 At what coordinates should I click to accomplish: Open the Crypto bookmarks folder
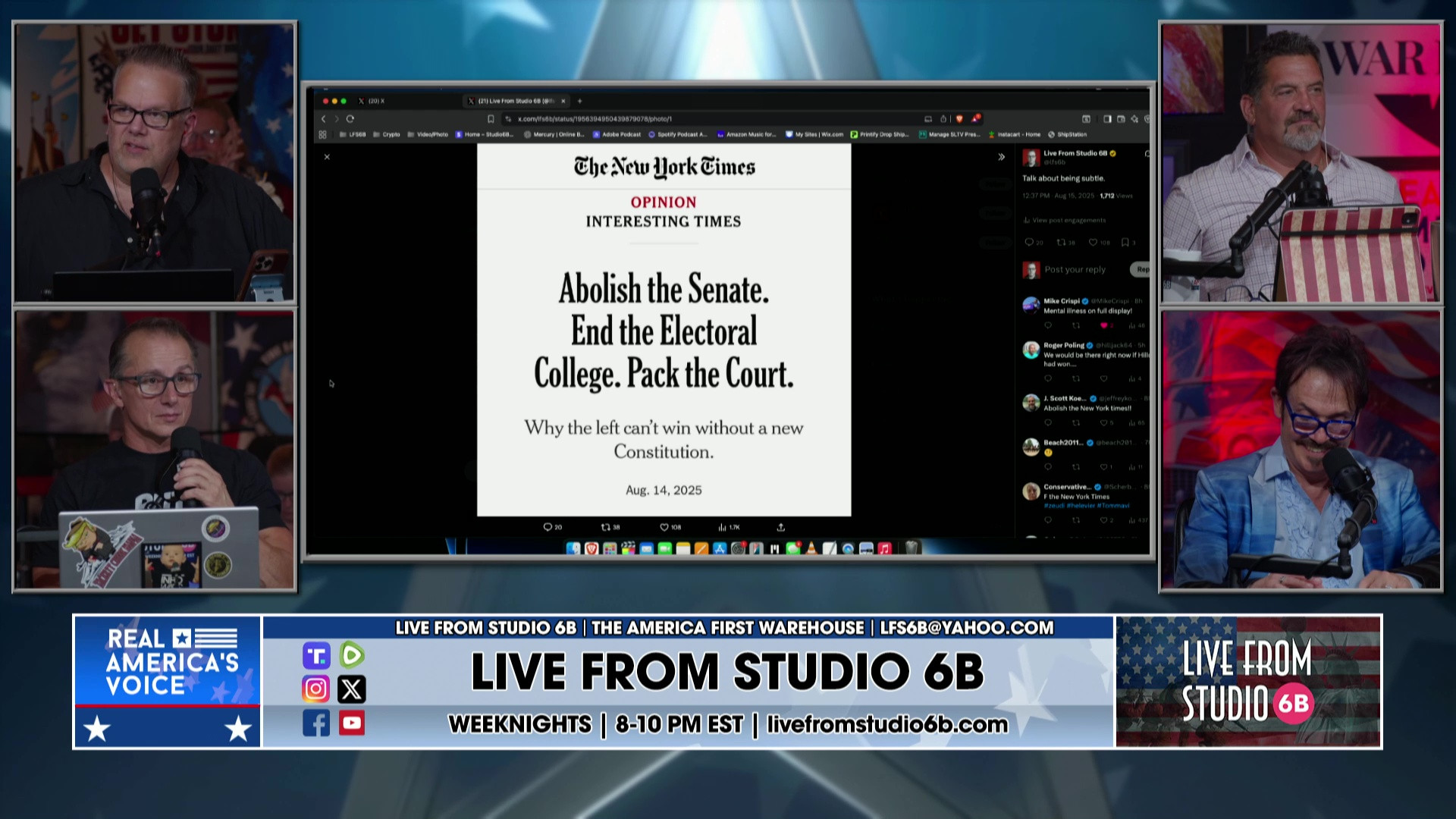click(387, 134)
